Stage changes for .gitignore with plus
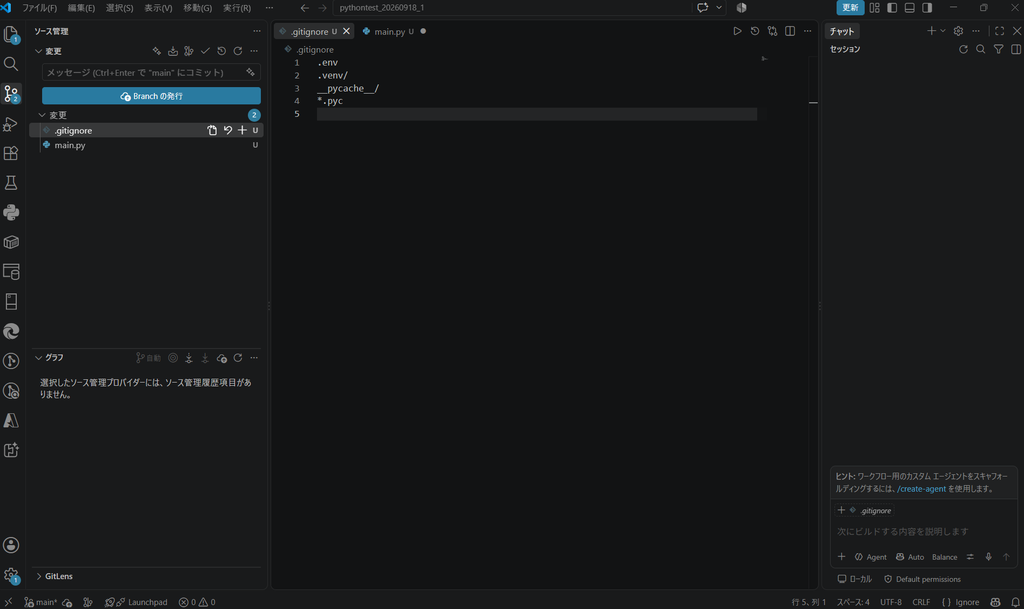Viewport: 1024px width, 609px height. pos(242,131)
